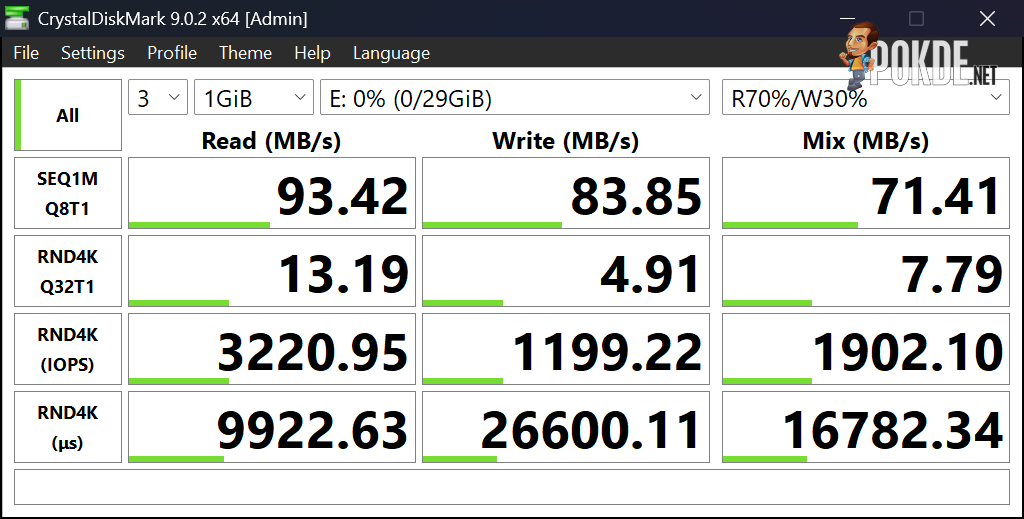Open the Settings menu

click(93, 53)
